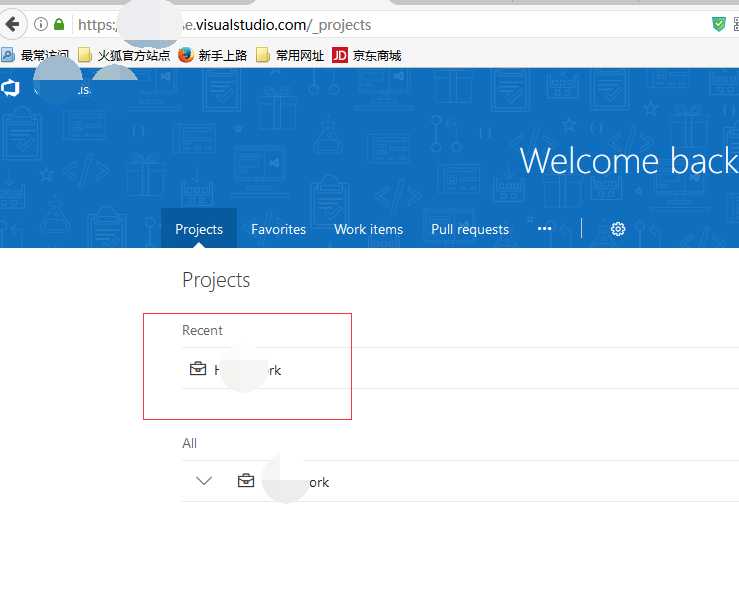Viewport: 739px width, 592px height.
Task: Switch to the Pull requests tab
Action: click(x=470, y=229)
